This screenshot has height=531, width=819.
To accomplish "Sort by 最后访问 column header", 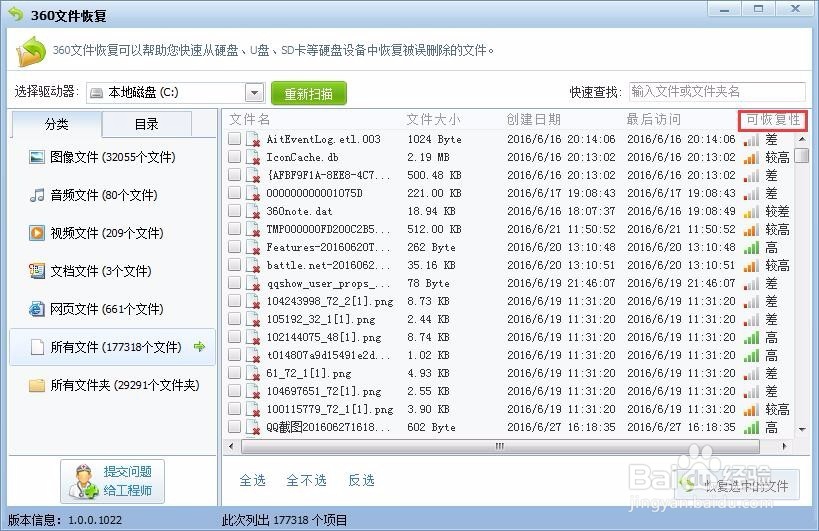I will pyautogui.click(x=654, y=120).
